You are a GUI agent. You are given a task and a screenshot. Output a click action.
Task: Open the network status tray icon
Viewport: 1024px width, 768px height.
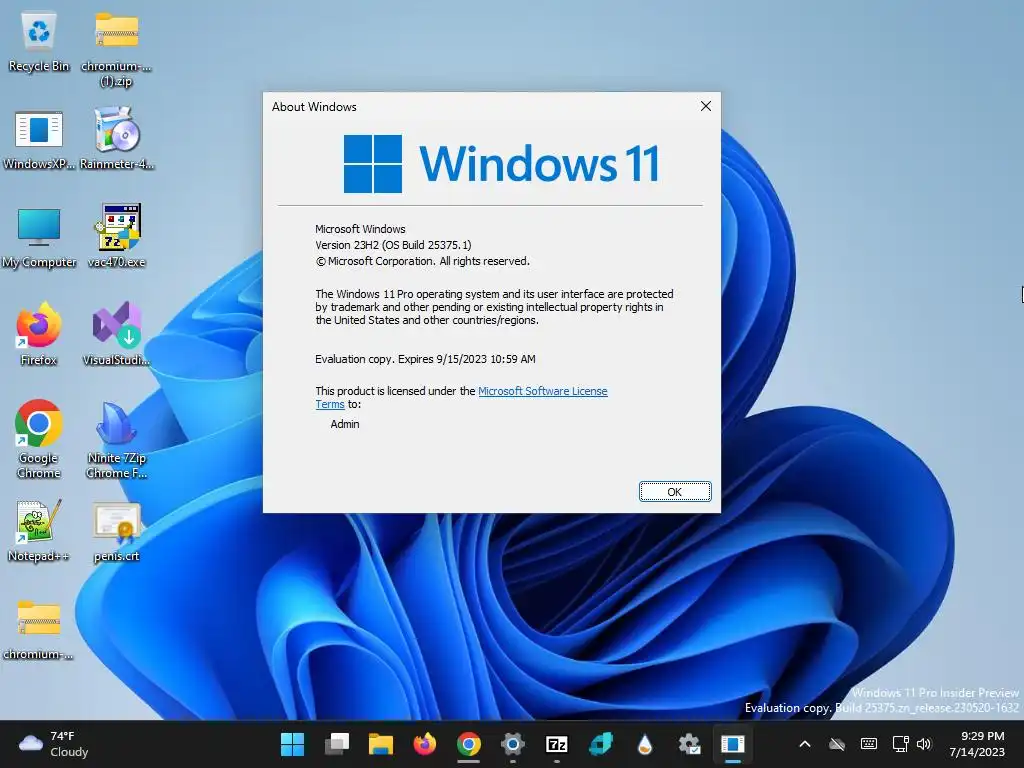(x=901, y=744)
